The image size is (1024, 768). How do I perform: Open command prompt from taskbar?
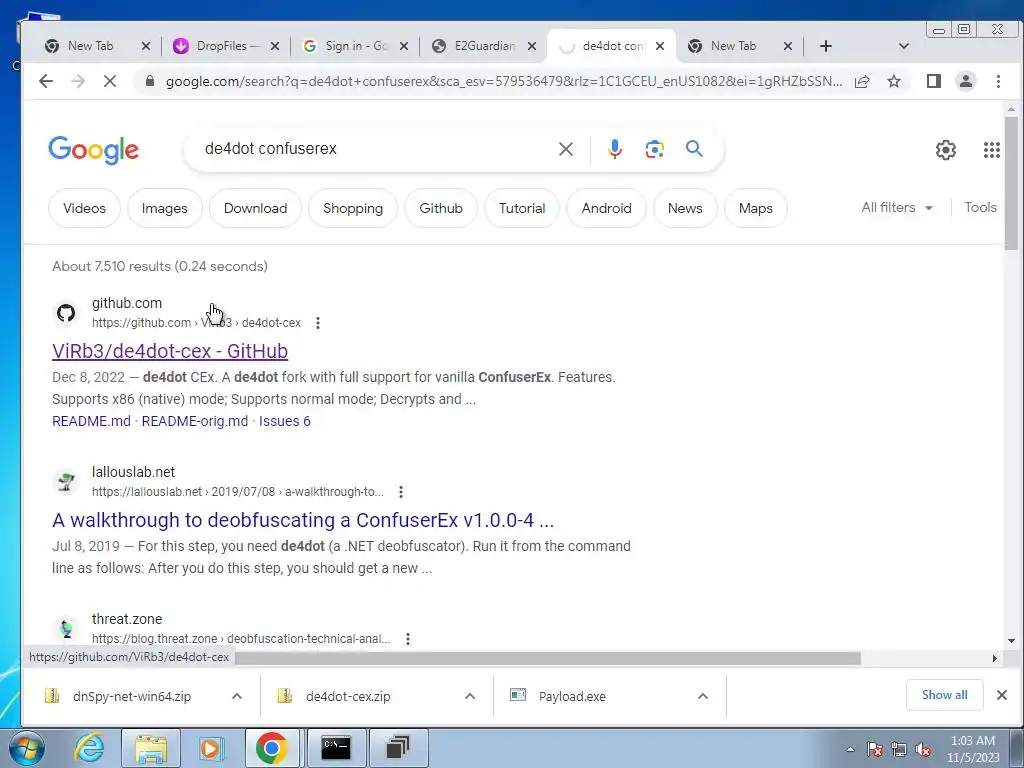tap(336, 748)
